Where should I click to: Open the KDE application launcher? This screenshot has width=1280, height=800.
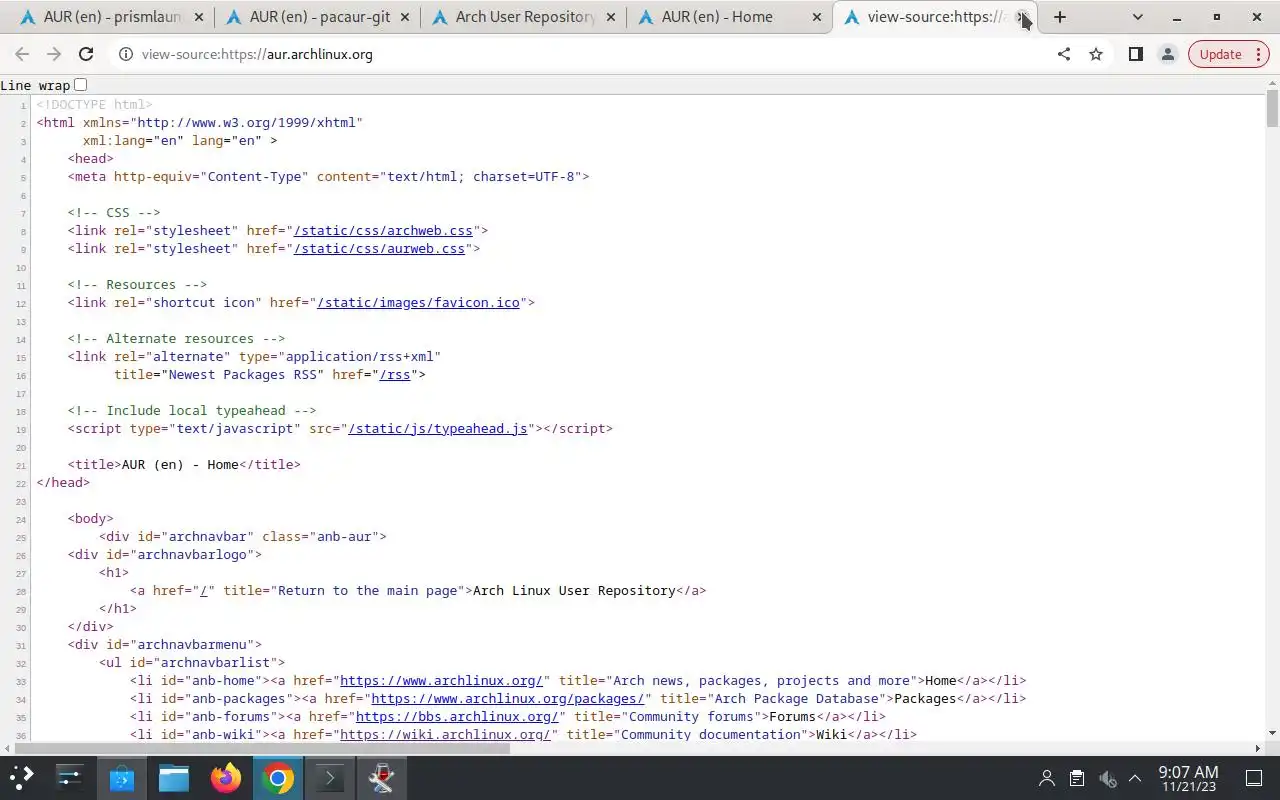[x=22, y=778]
